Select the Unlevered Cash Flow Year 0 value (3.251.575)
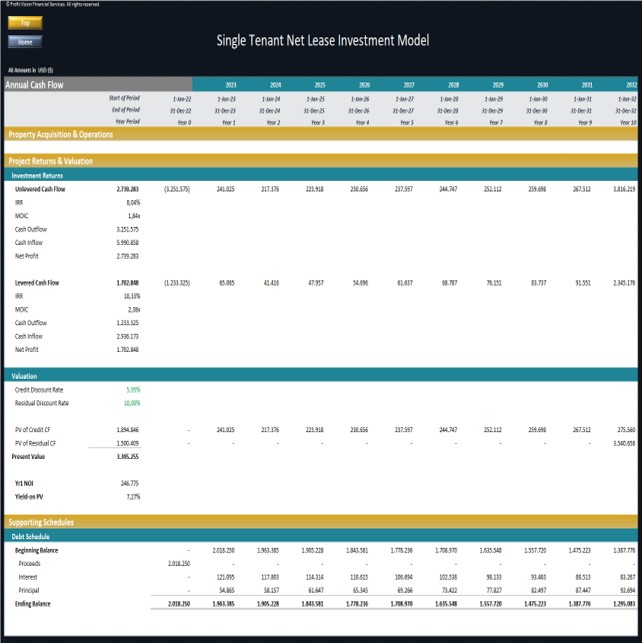642x643 pixels. (x=177, y=189)
